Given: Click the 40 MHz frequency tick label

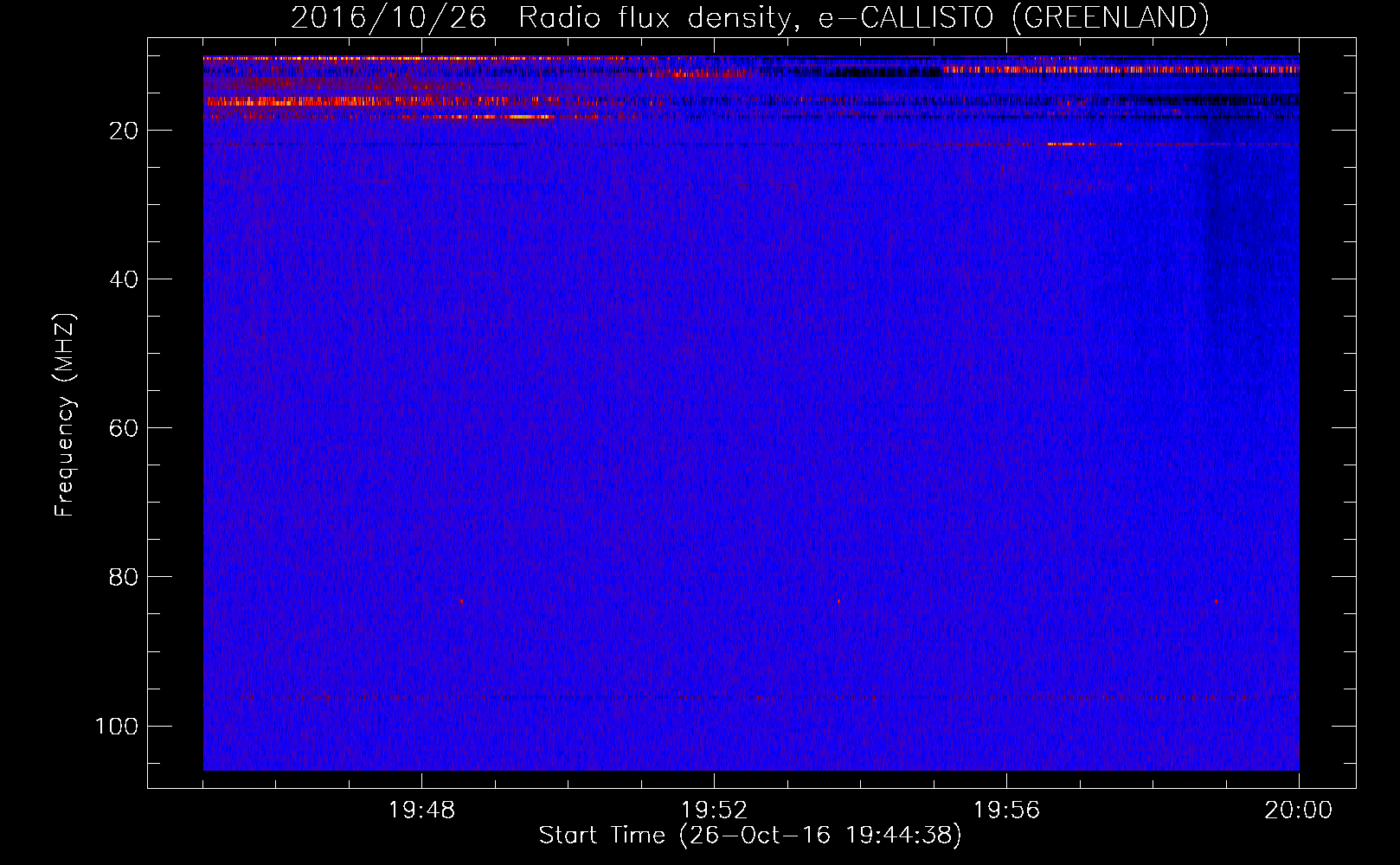Looking at the screenshot, I should point(124,279).
